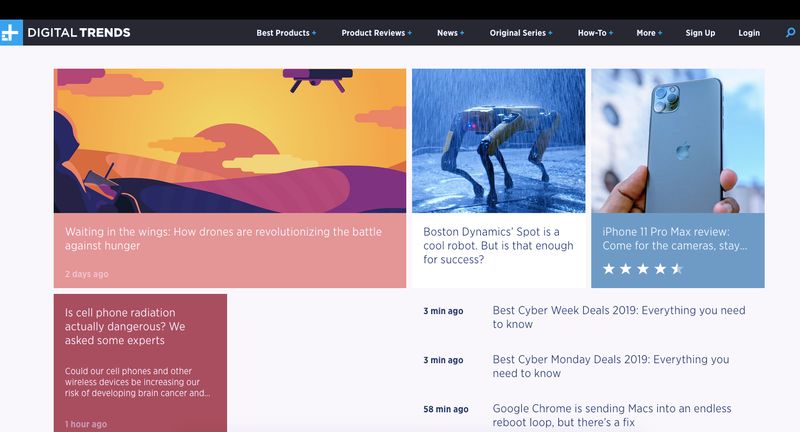Open the Spot robot photo in rain
The height and width of the screenshot is (432, 800).
498,141
